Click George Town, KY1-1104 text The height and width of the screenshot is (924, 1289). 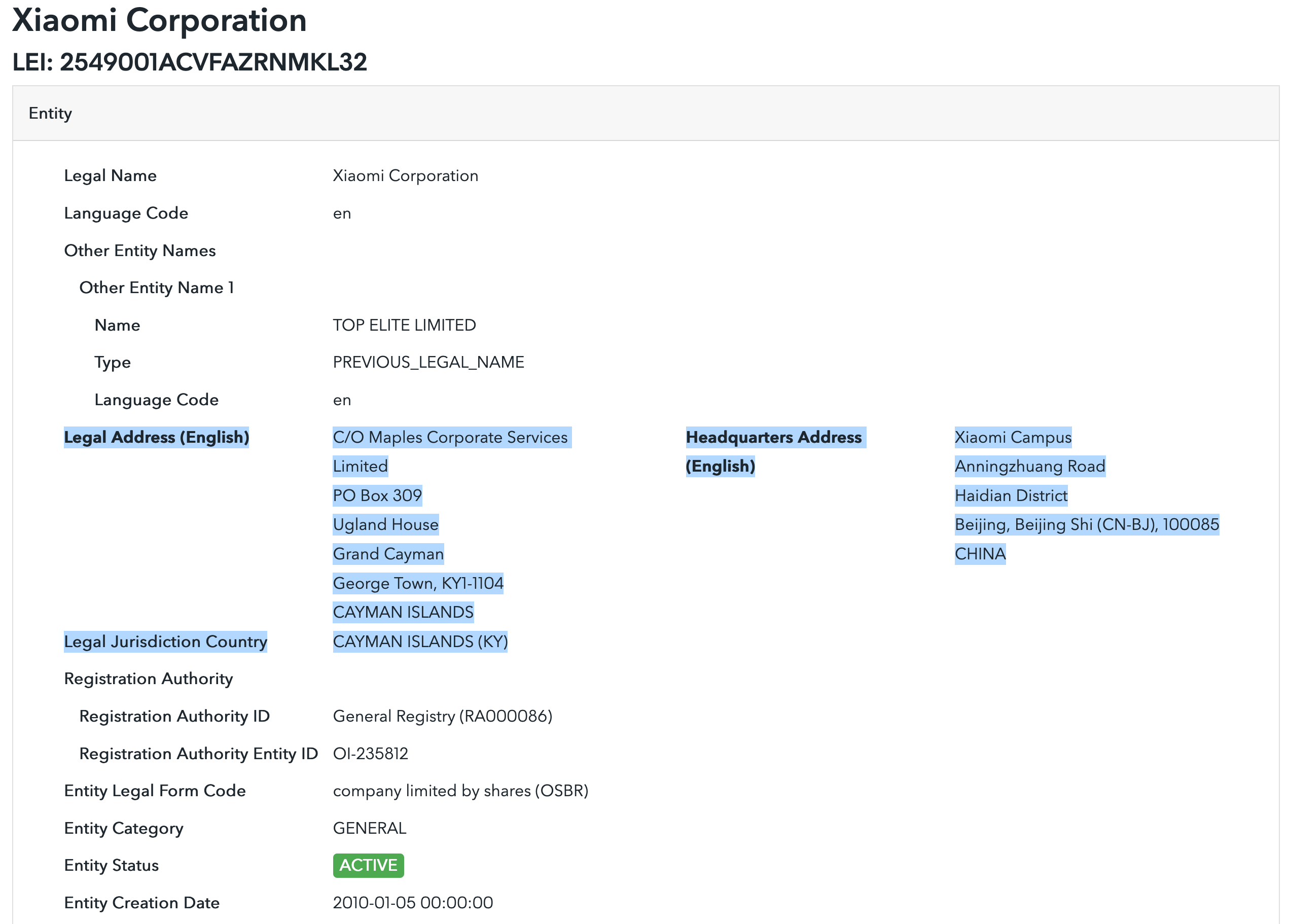point(418,583)
